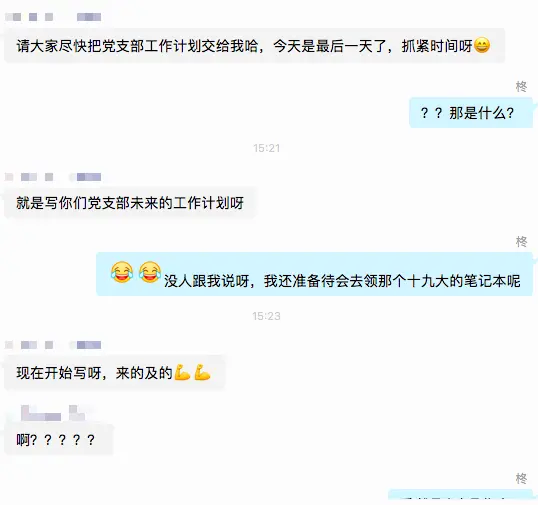
Task: Click the first laughing-crying emoji
Action: 122,272
